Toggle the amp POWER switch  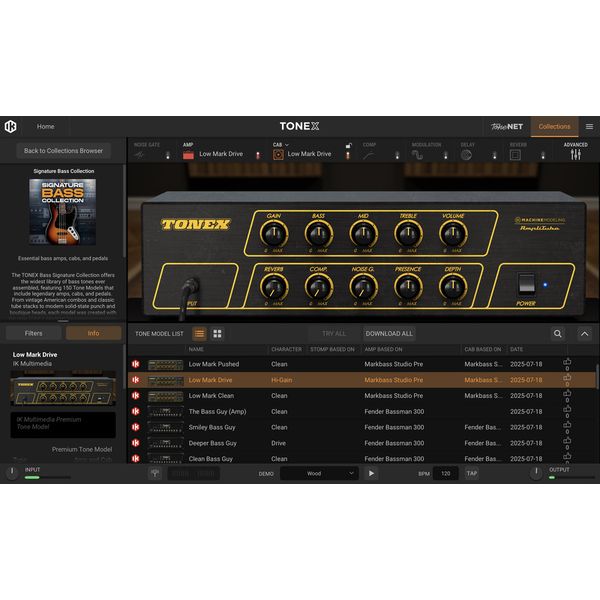525,283
